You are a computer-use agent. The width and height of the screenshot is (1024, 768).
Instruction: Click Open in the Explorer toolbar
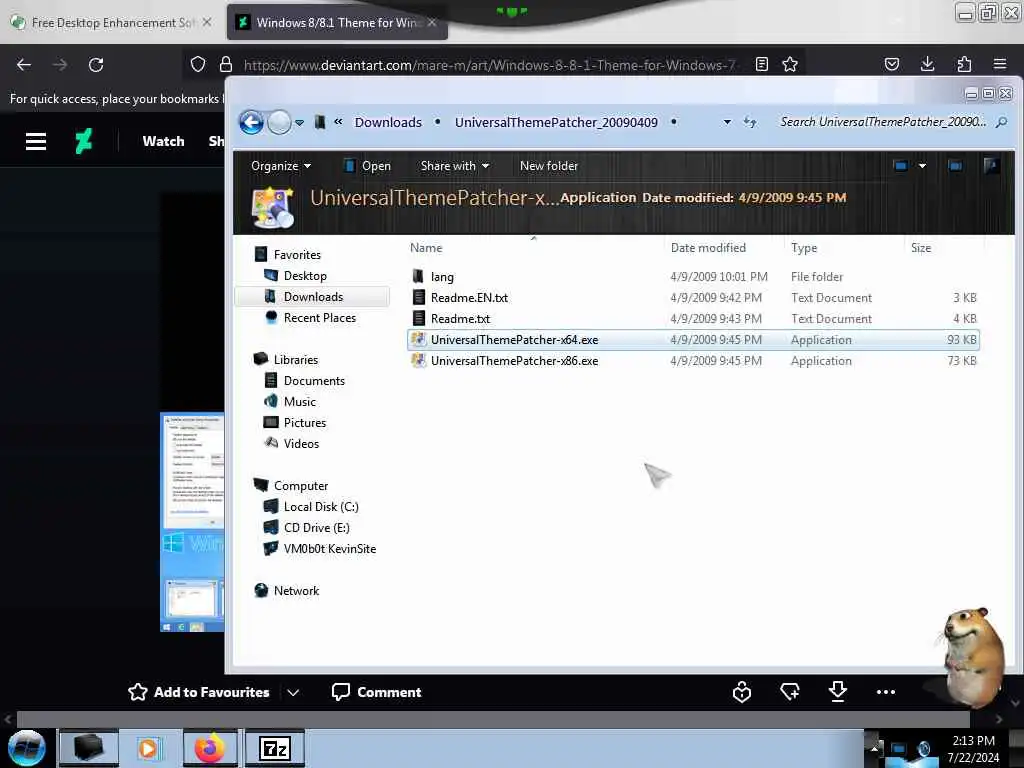[367, 166]
